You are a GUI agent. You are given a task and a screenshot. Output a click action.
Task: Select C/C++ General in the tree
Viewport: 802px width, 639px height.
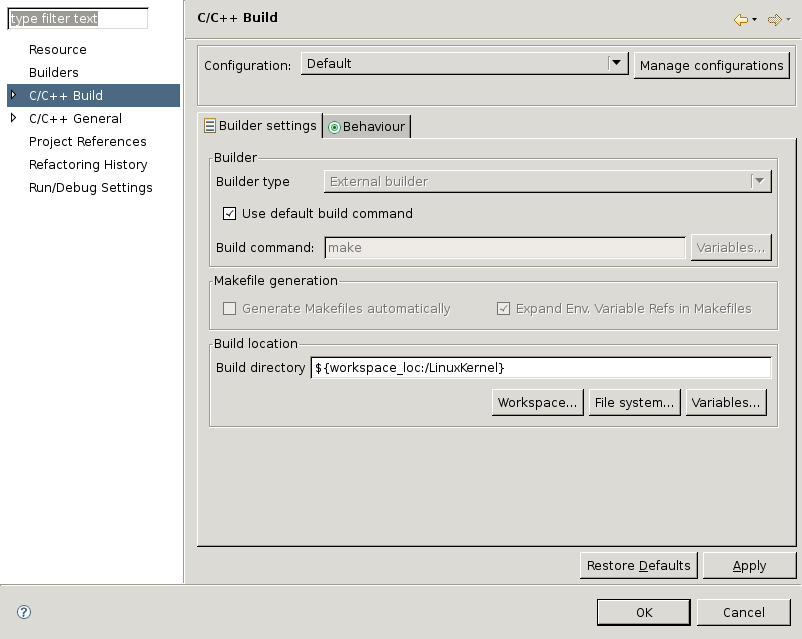tap(75, 118)
